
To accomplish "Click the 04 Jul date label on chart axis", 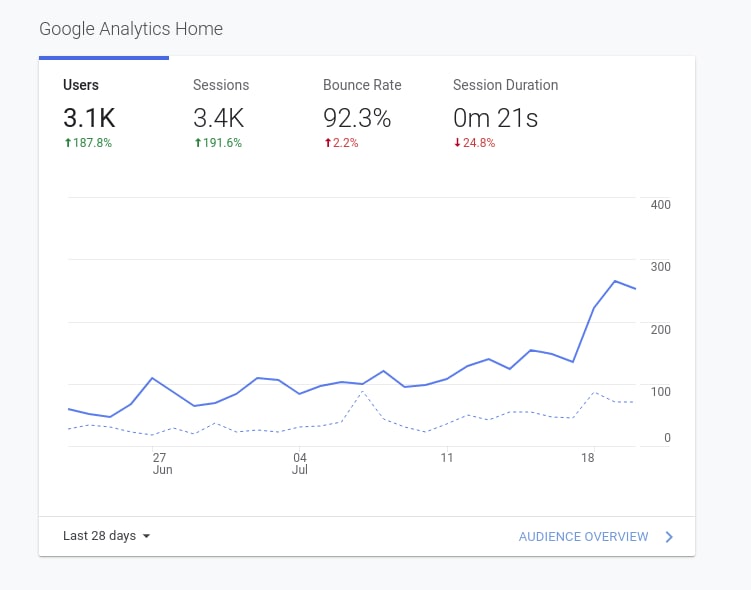I will coord(300,464).
